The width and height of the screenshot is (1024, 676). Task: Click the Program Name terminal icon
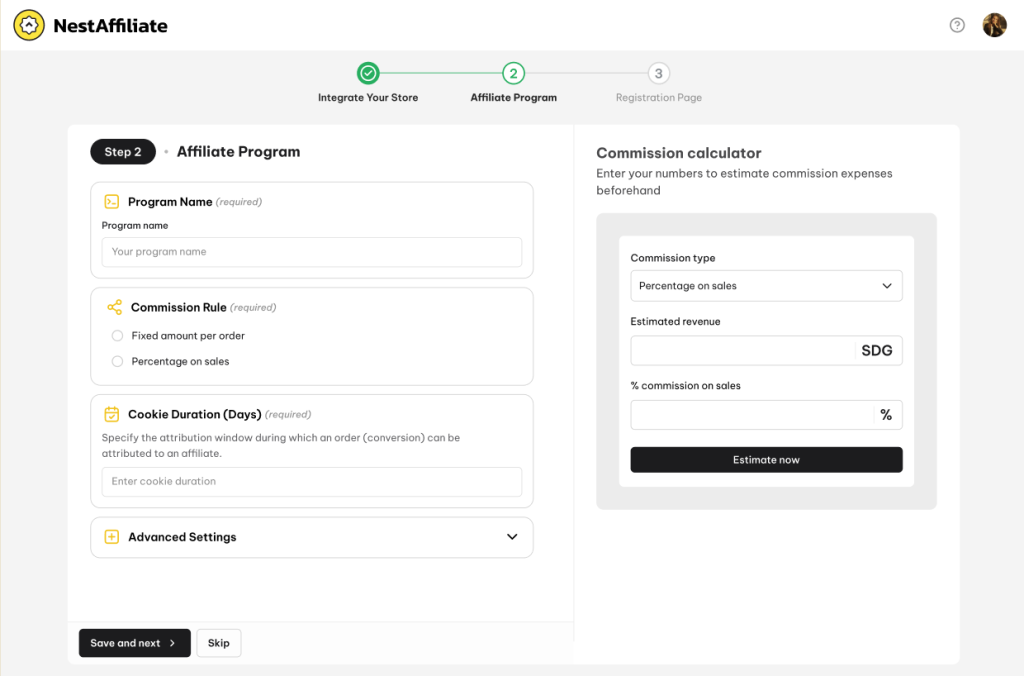pos(112,202)
